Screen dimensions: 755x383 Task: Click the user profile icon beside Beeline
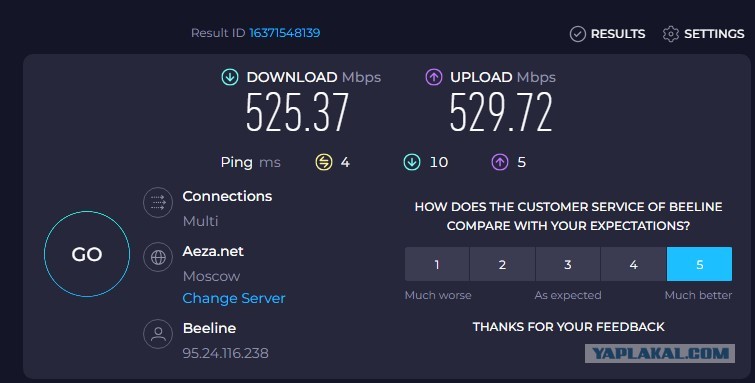158,334
